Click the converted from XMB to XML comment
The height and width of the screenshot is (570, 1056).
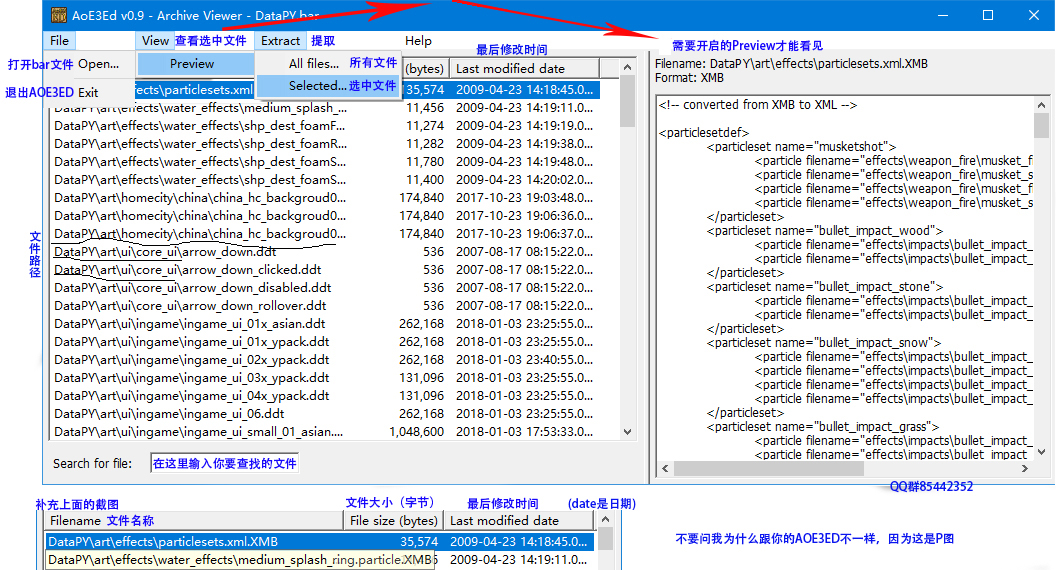758,105
